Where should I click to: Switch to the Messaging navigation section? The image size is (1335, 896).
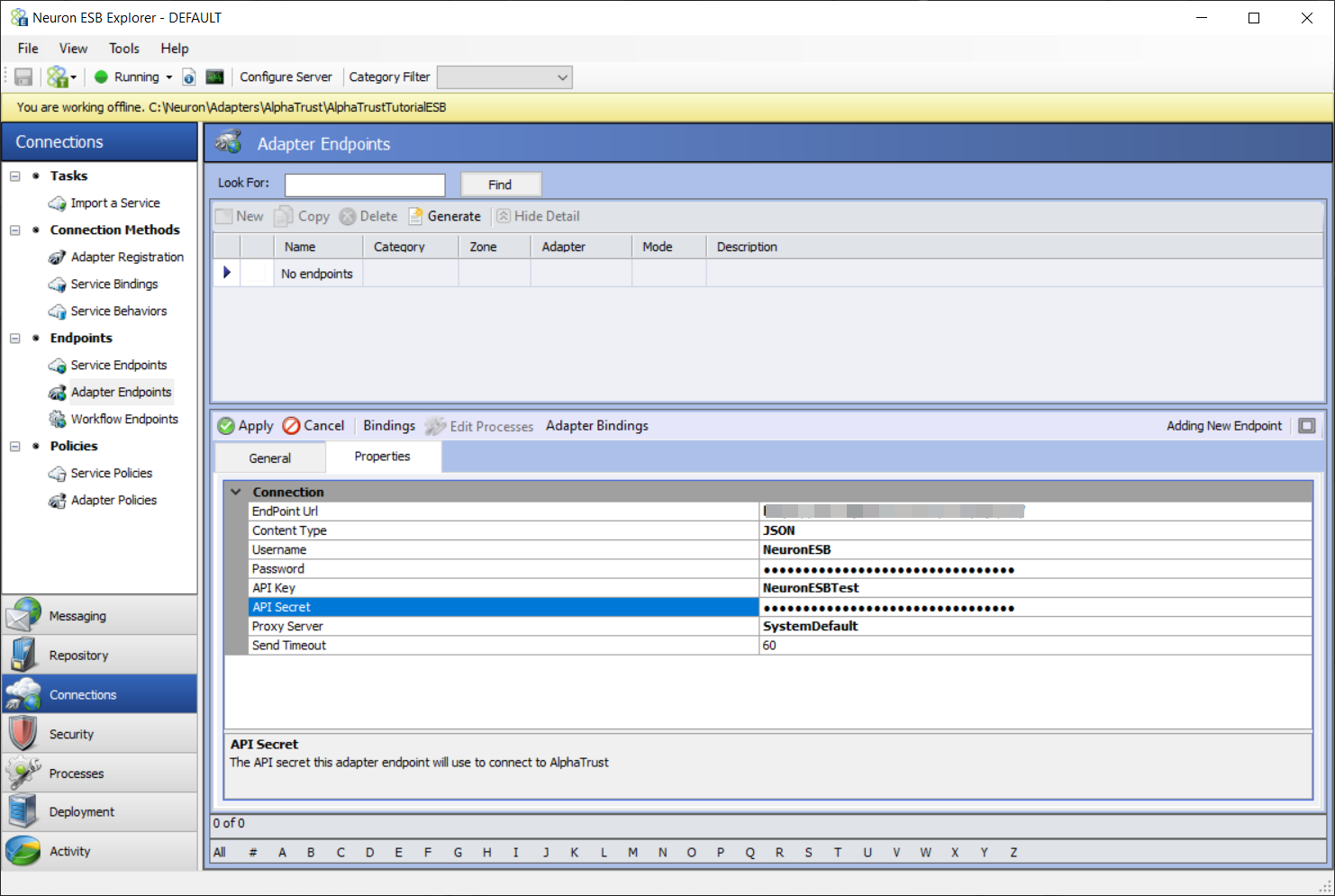pyautogui.click(x=100, y=616)
